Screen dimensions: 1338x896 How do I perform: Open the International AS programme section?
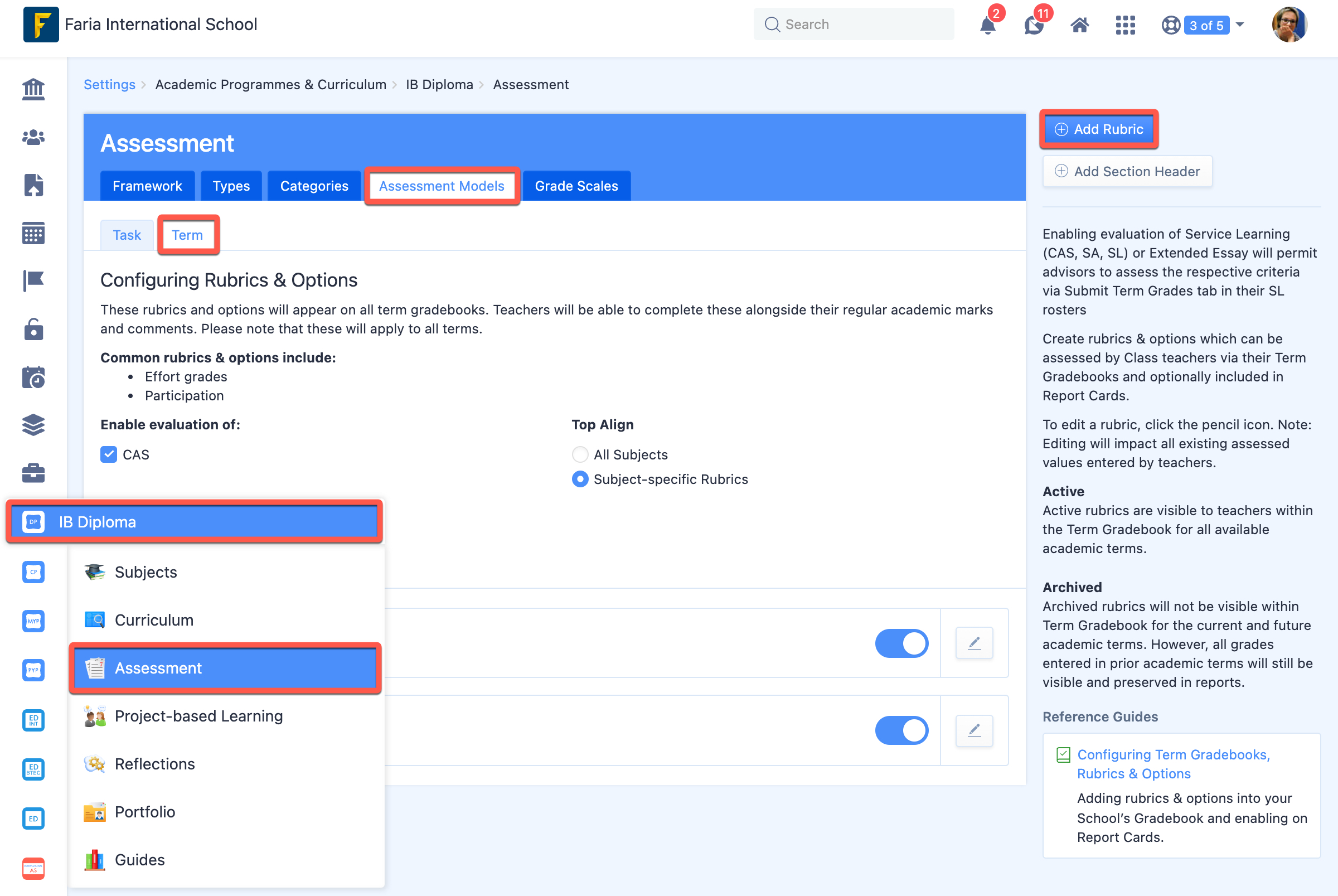pyautogui.click(x=32, y=869)
